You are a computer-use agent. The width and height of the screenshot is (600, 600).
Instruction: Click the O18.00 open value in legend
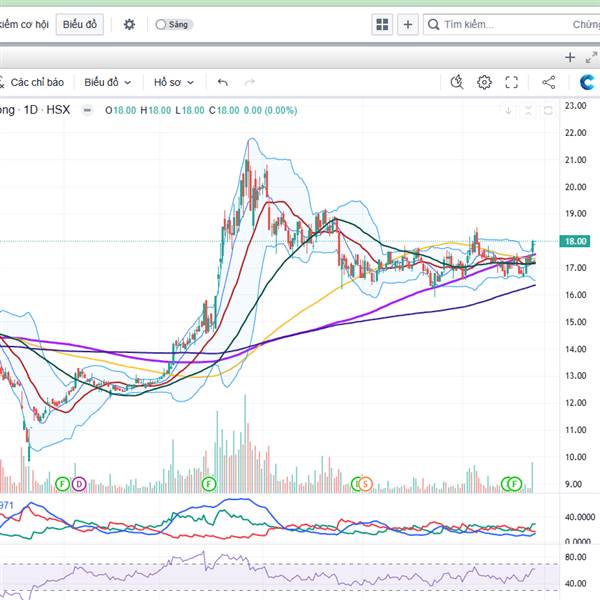[x=121, y=111]
